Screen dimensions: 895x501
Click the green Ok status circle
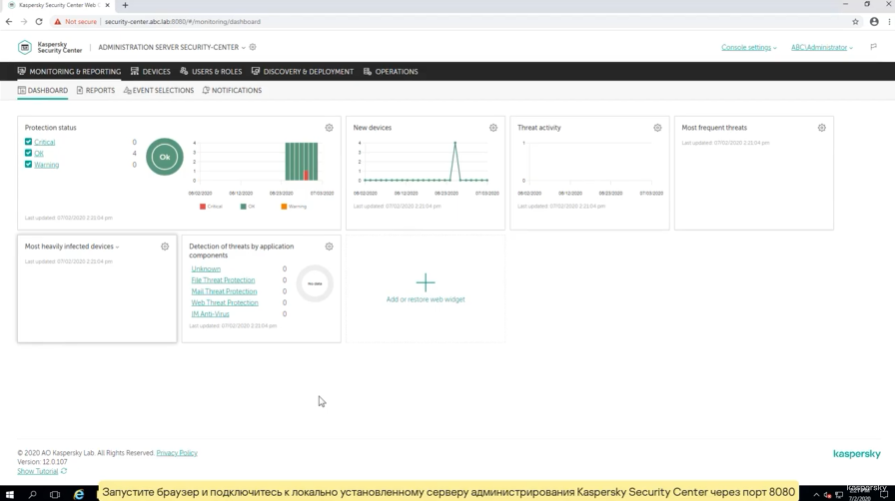point(165,157)
